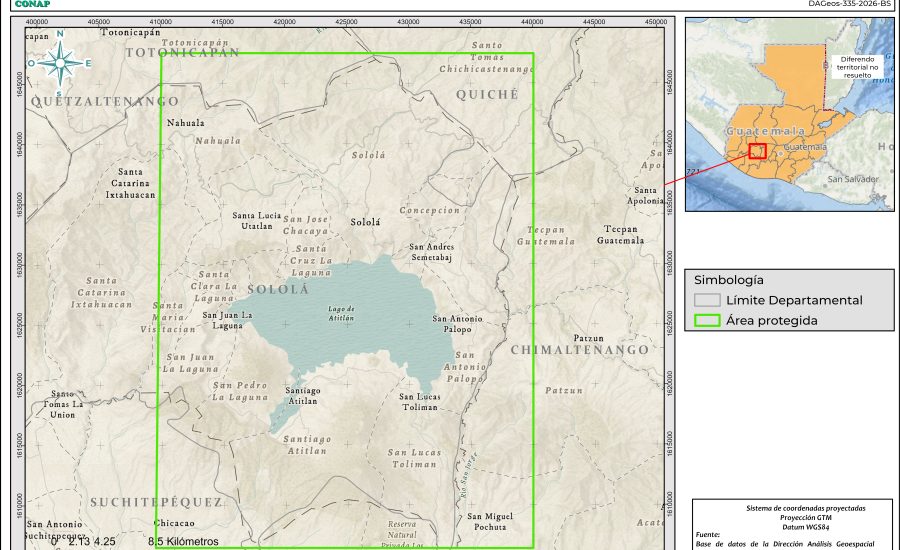The height and width of the screenshot is (550, 900).
Task: Click the Lago de Atitlán label
Action: click(342, 311)
